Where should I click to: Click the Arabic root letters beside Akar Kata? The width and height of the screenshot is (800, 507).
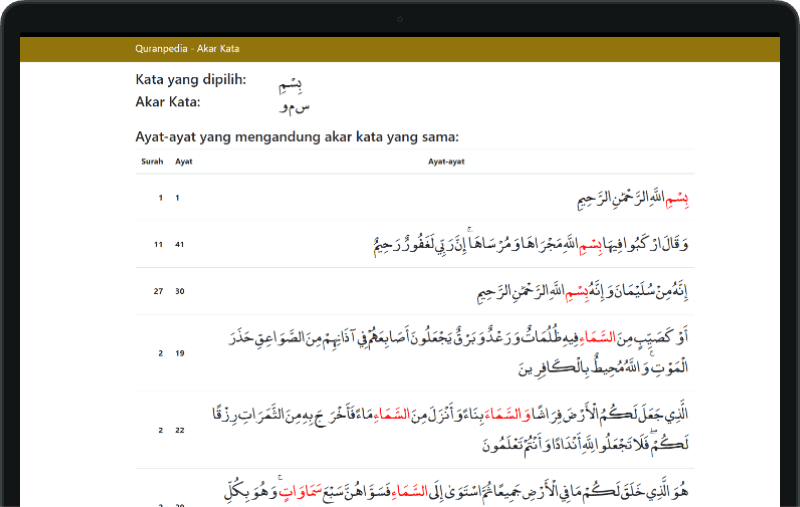pyautogui.click(x=294, y=107)
